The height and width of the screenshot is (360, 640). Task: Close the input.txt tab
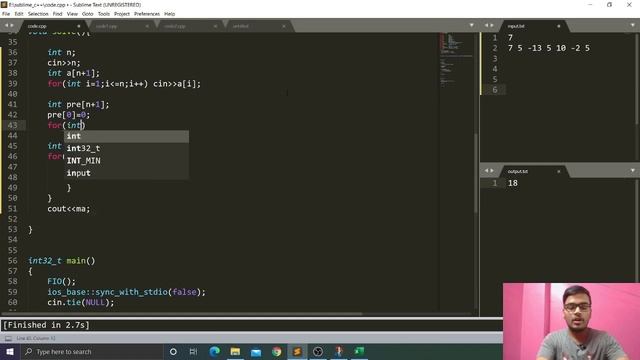pos(559,26)
